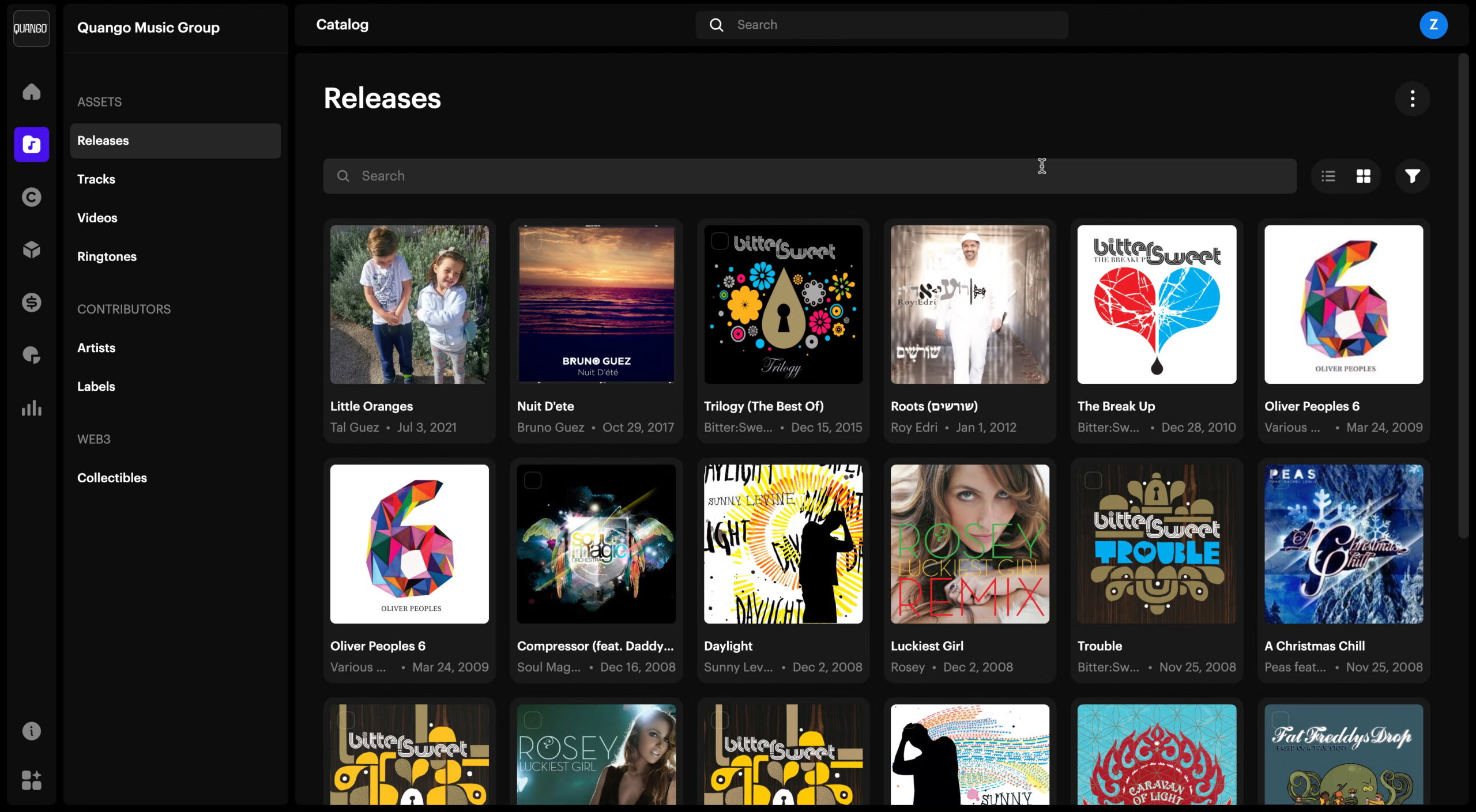Screen dimensions: 1476x812
Task: Open the Z user avatar
Action: coord(1433,25)
